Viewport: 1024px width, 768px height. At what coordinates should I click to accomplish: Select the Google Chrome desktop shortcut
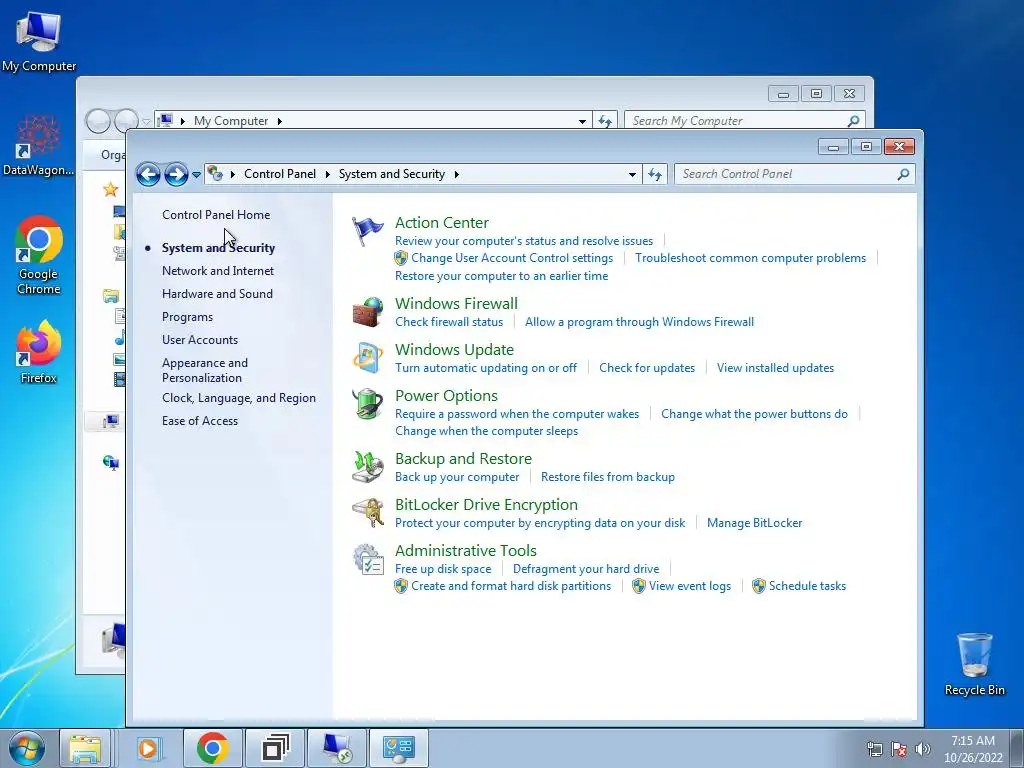click(x=39, y=256)
